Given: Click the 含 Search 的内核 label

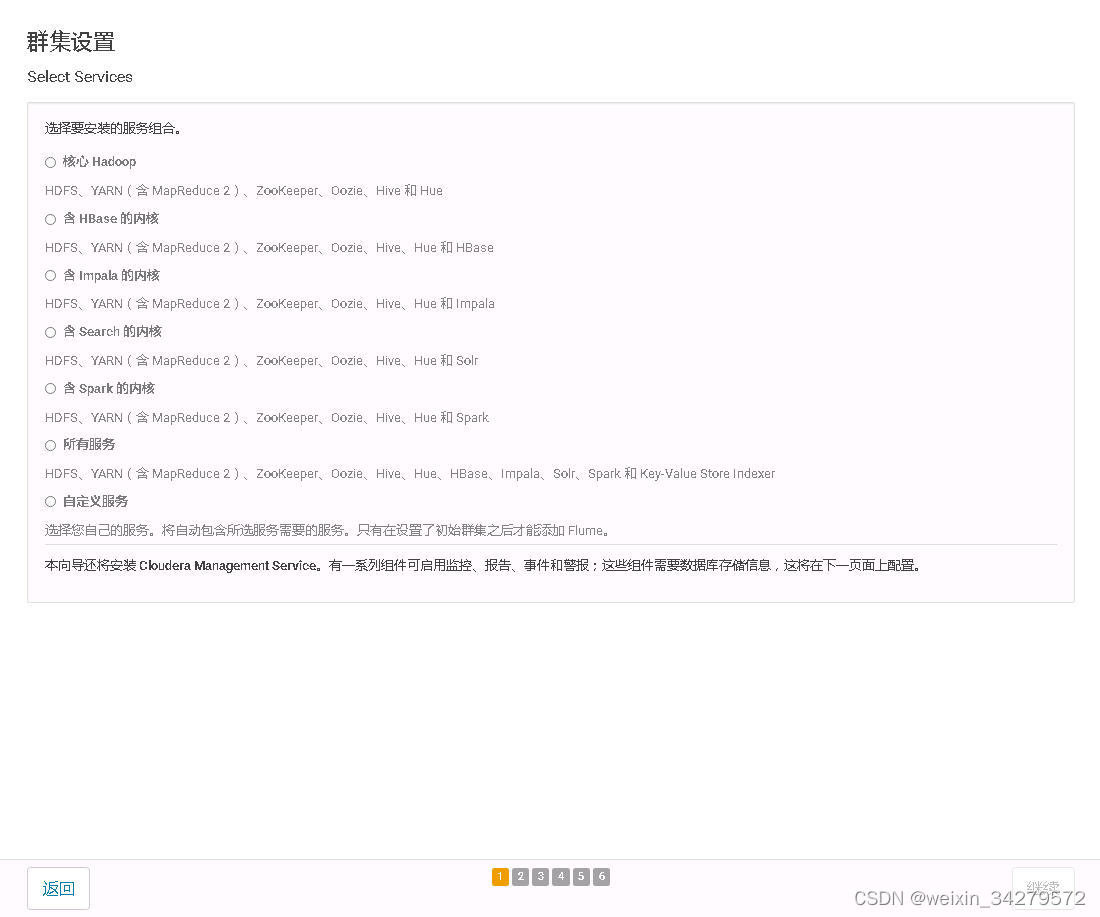Looking at the screenshot, I should [112, 331].
